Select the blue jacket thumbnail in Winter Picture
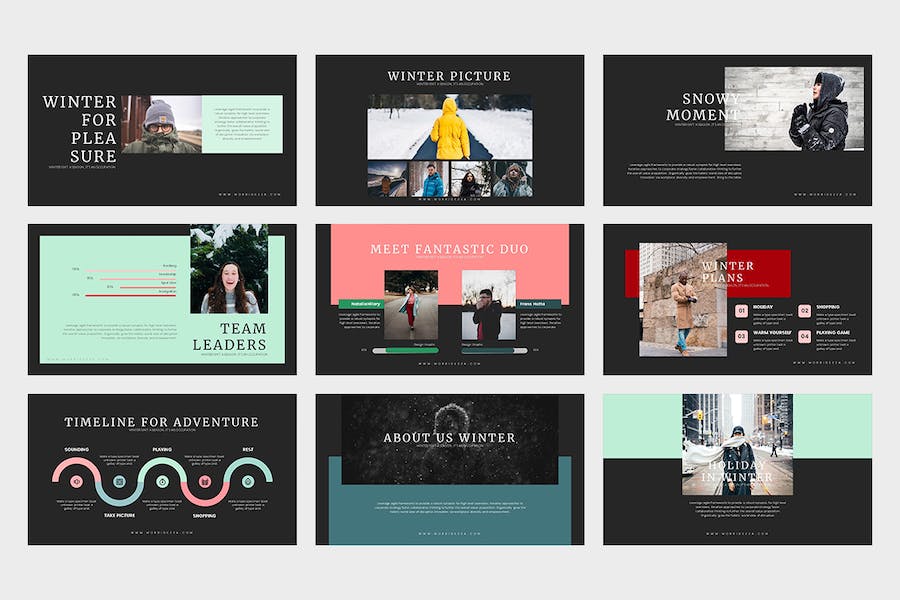The image size is (900, 600). coord(429,179)
